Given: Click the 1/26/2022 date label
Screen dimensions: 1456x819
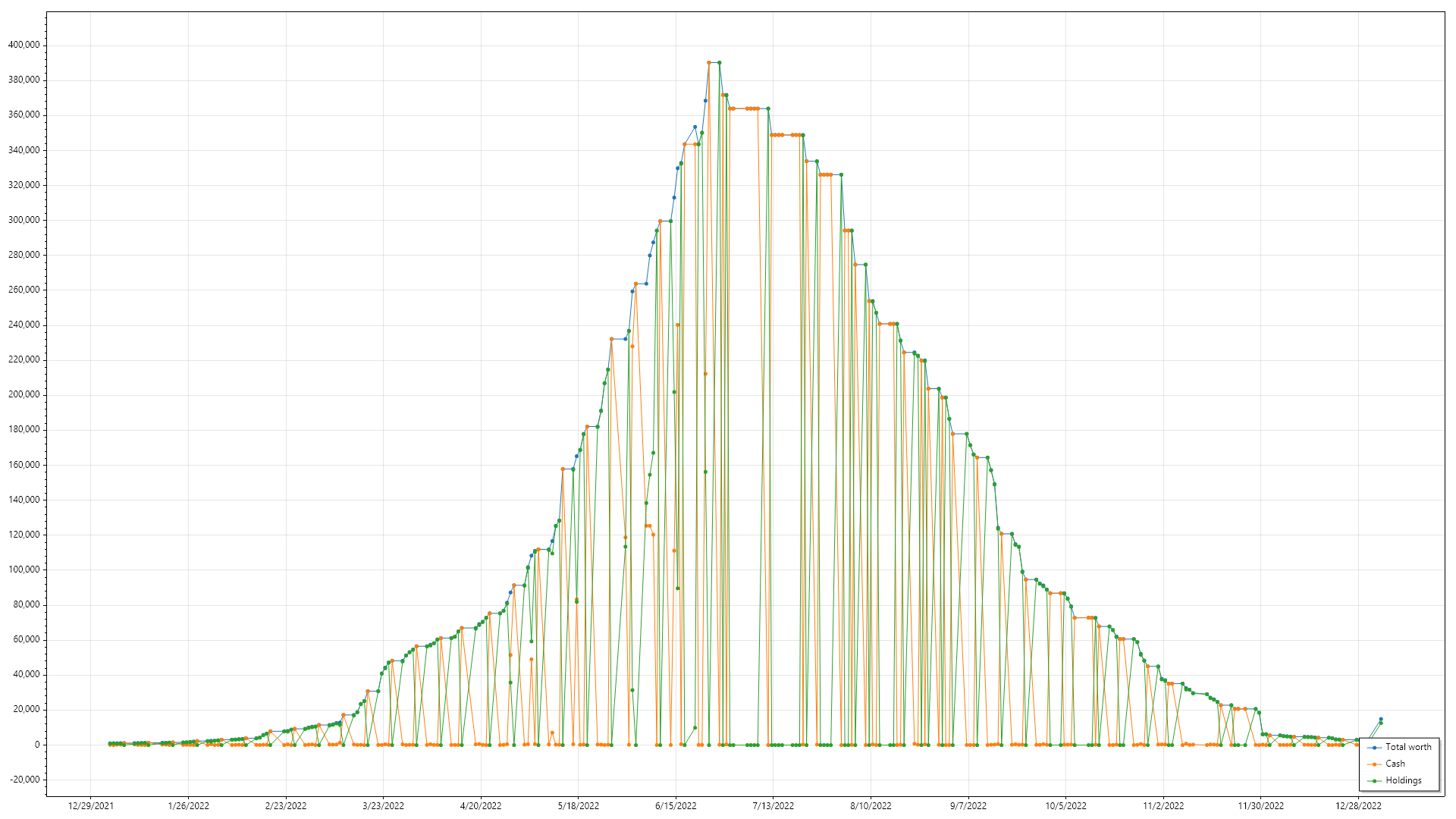Looking at the screenshot, I should point(188,806).
